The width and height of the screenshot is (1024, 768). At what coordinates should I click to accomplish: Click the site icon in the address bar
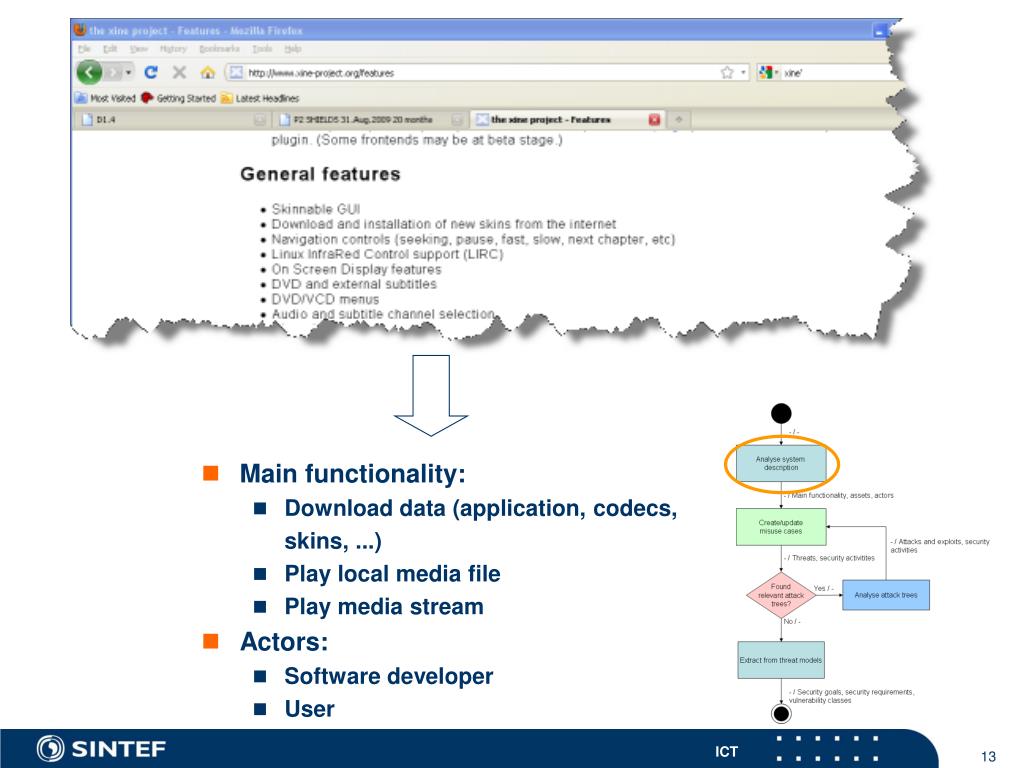pos(236,72)
